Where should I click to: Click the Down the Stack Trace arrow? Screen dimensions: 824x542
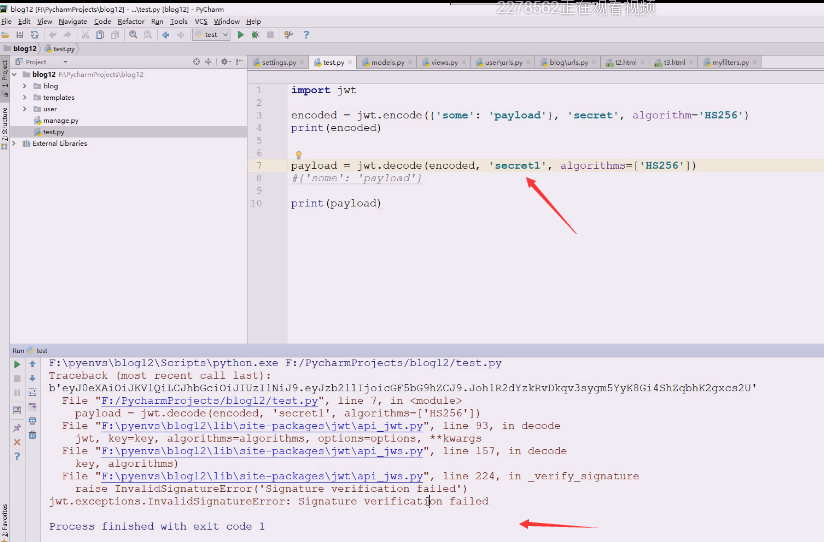click(x=33, y=378)
